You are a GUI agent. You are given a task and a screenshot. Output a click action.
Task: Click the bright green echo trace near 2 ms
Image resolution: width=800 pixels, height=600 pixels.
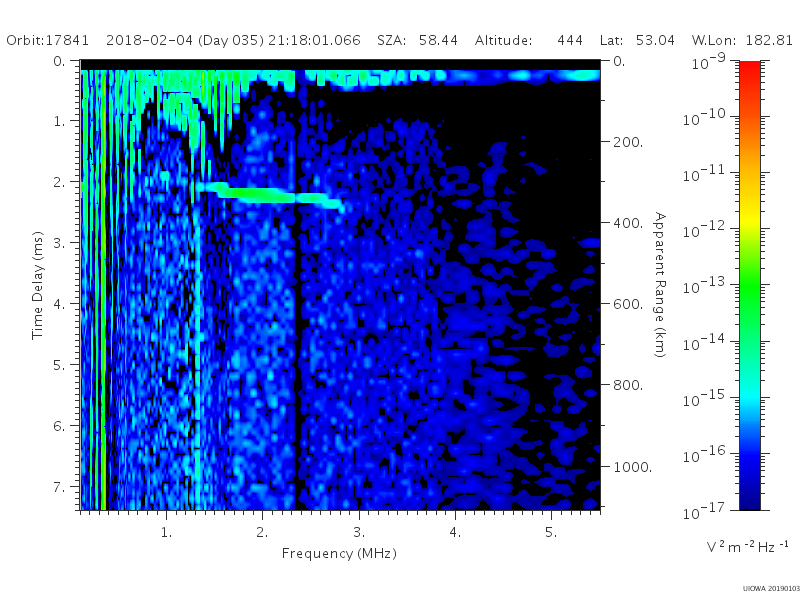[x=268, y=195]
